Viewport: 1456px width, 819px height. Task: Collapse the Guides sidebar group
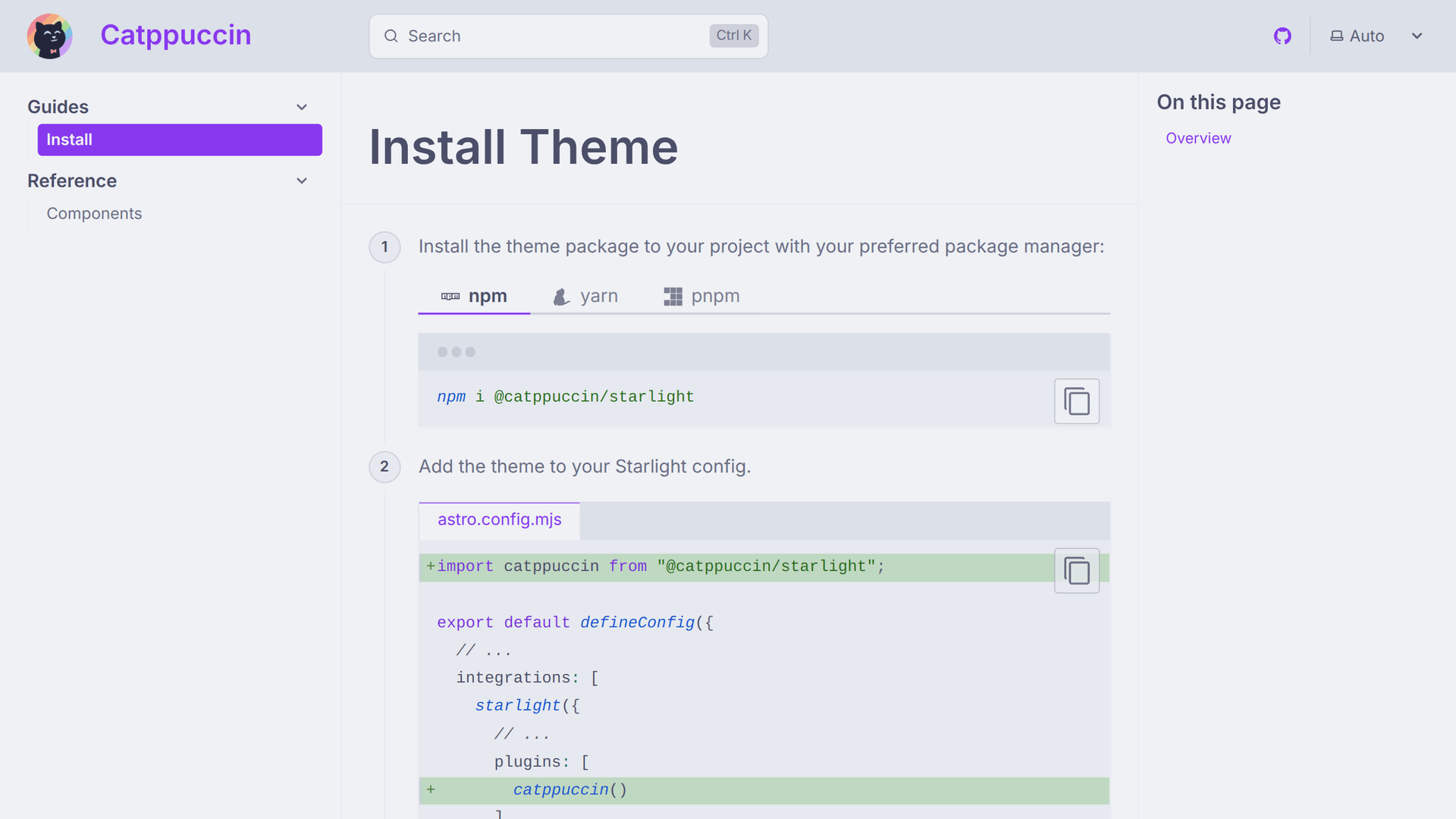click(x=168, y=107)
